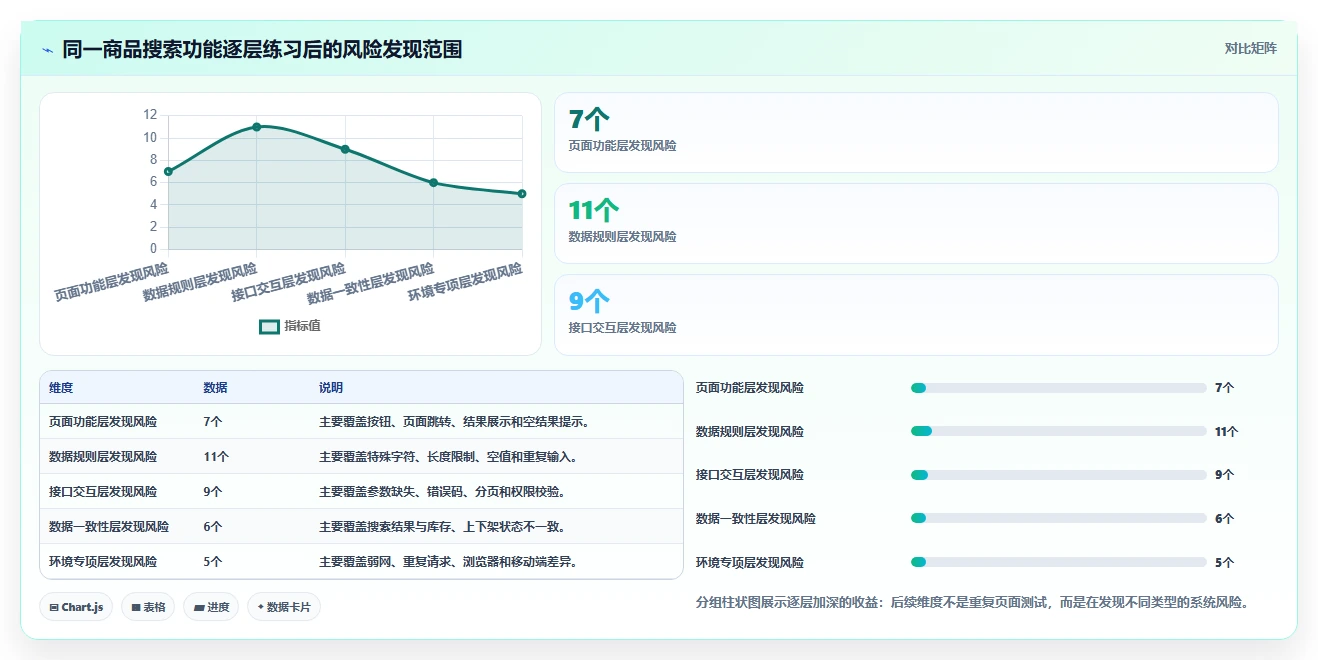Click the 11个 stat card value
The image size is (1318, 660).
click(594, 211)
